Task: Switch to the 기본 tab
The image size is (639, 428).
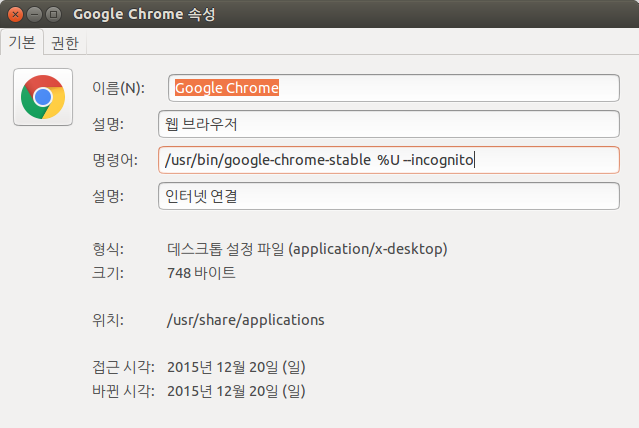Action: coord(22,42)
